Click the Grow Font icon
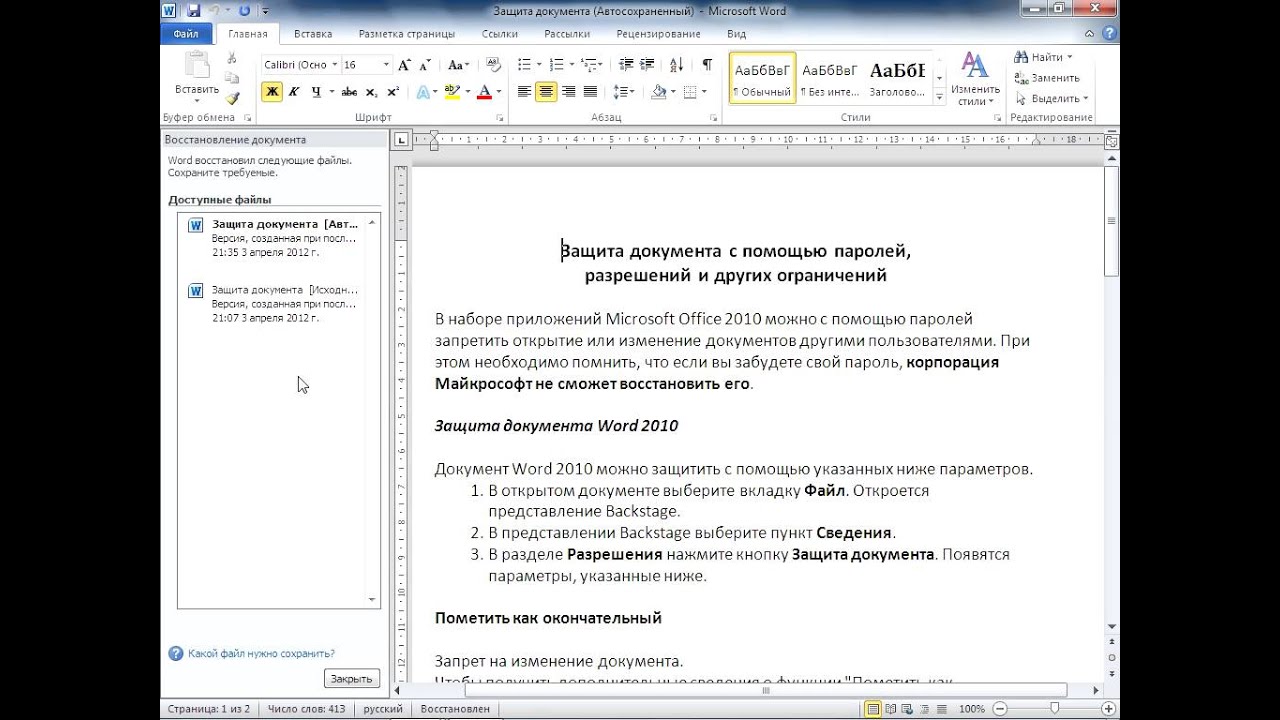The height and width of the screenshot is (720, 1280). click(x=404, y=65)
